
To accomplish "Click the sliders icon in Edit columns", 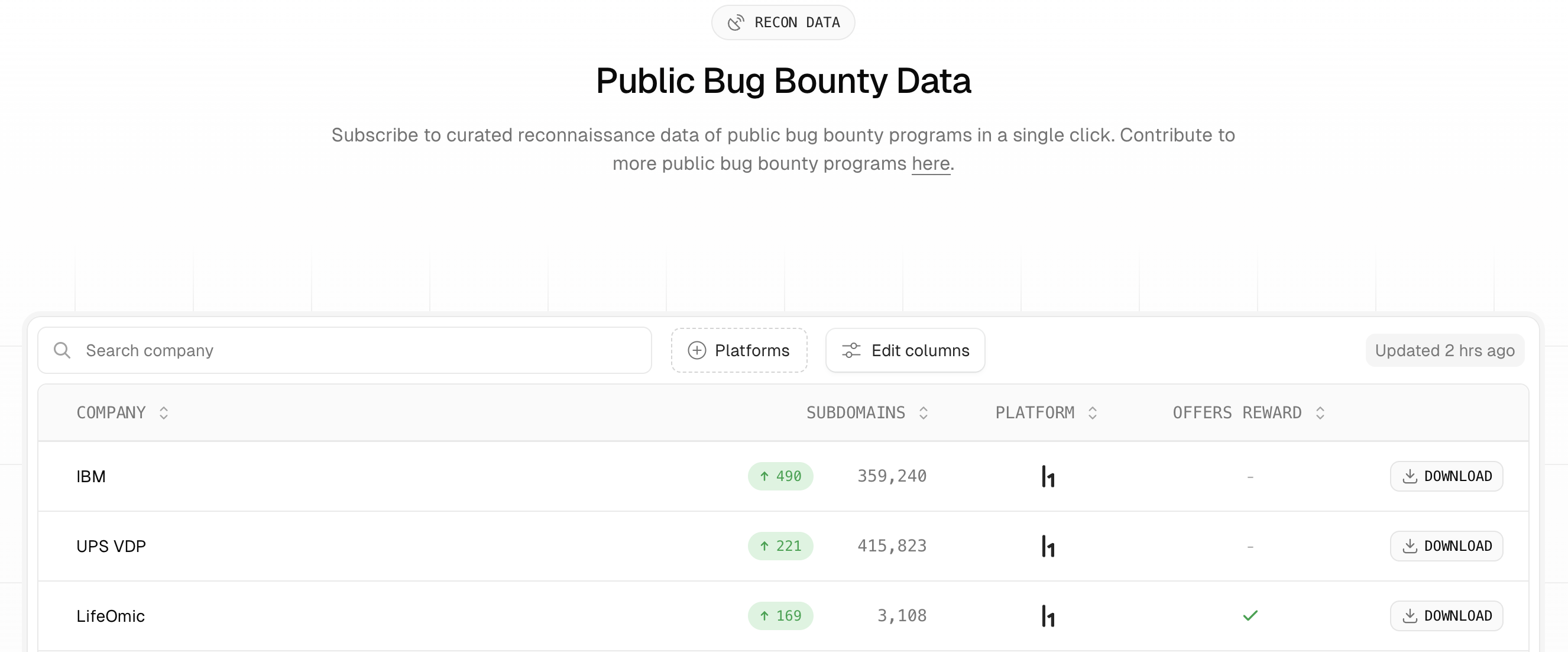I will click(x=851, y=350).
